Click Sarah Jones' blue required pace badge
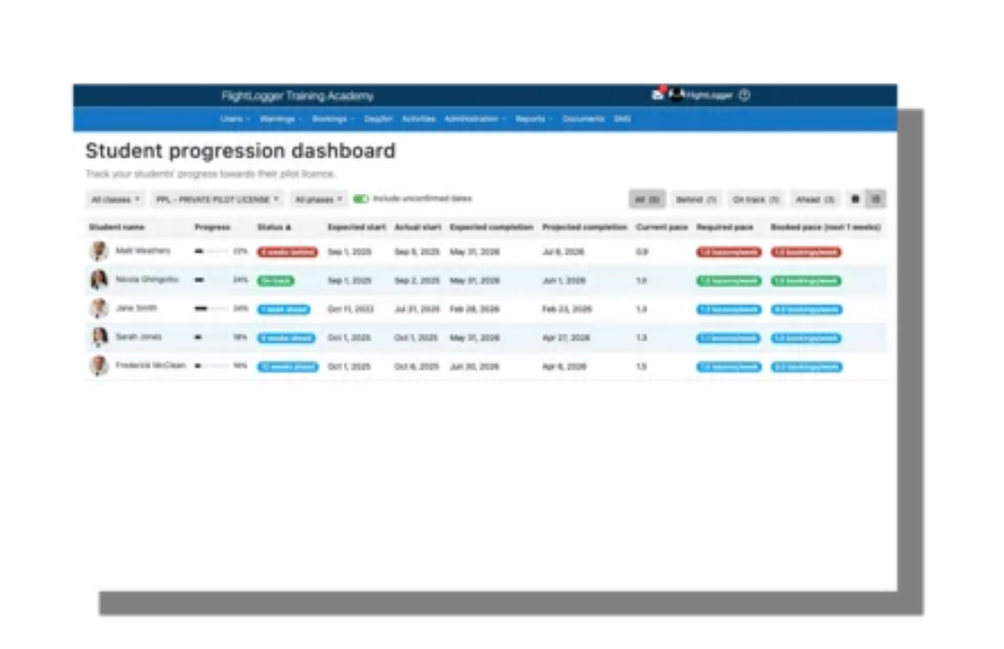Screen dimensions: 1004x649 tap(729, 338)
